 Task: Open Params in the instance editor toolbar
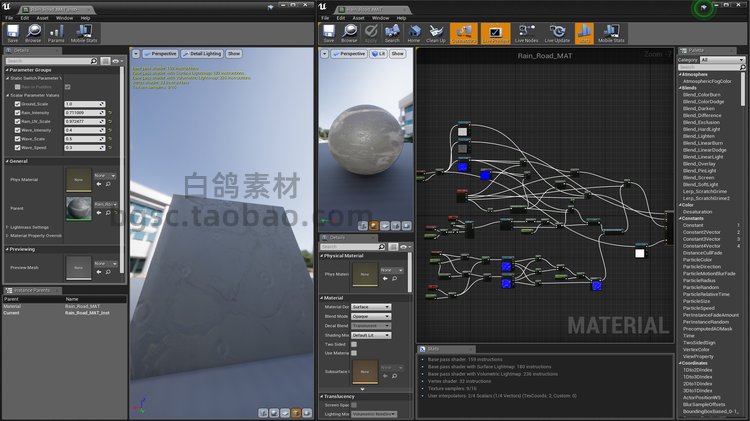(x=56, y=33)
